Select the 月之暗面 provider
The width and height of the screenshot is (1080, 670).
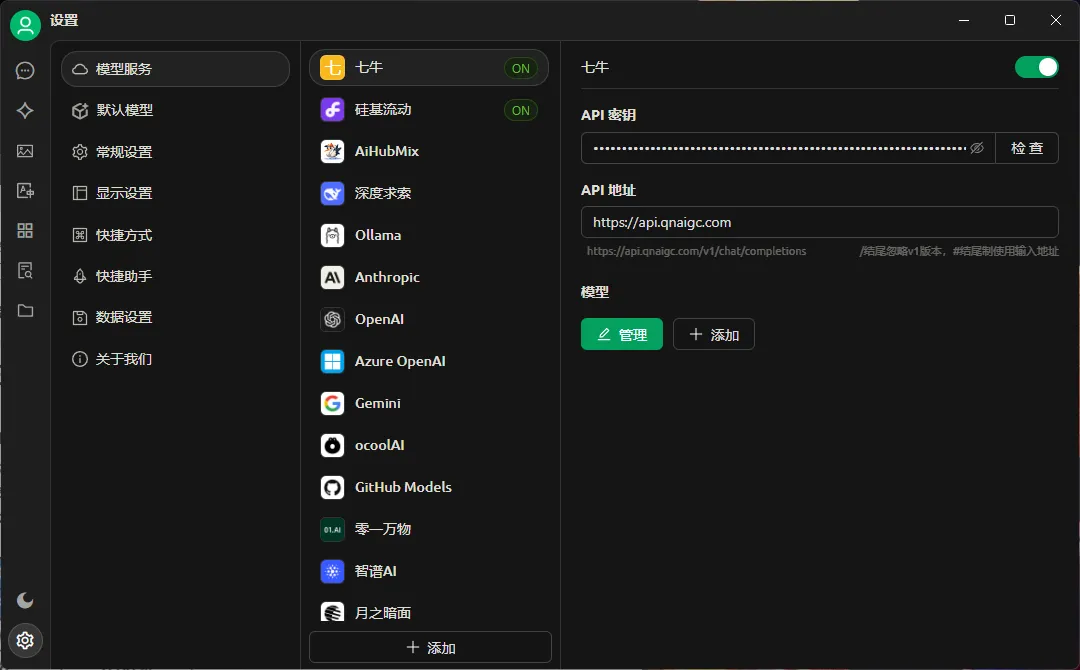coord(429,612)
